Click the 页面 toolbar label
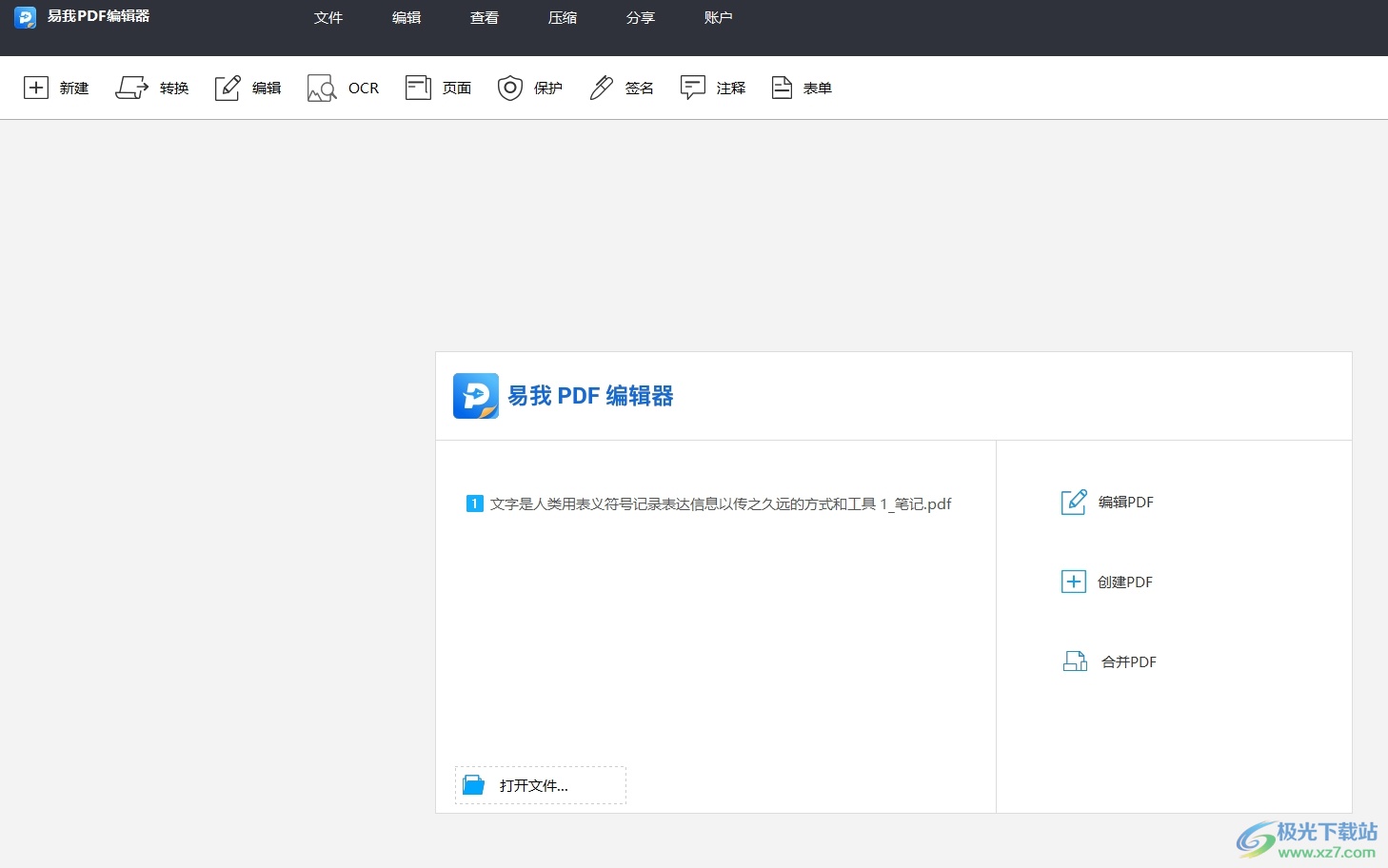 457,88
